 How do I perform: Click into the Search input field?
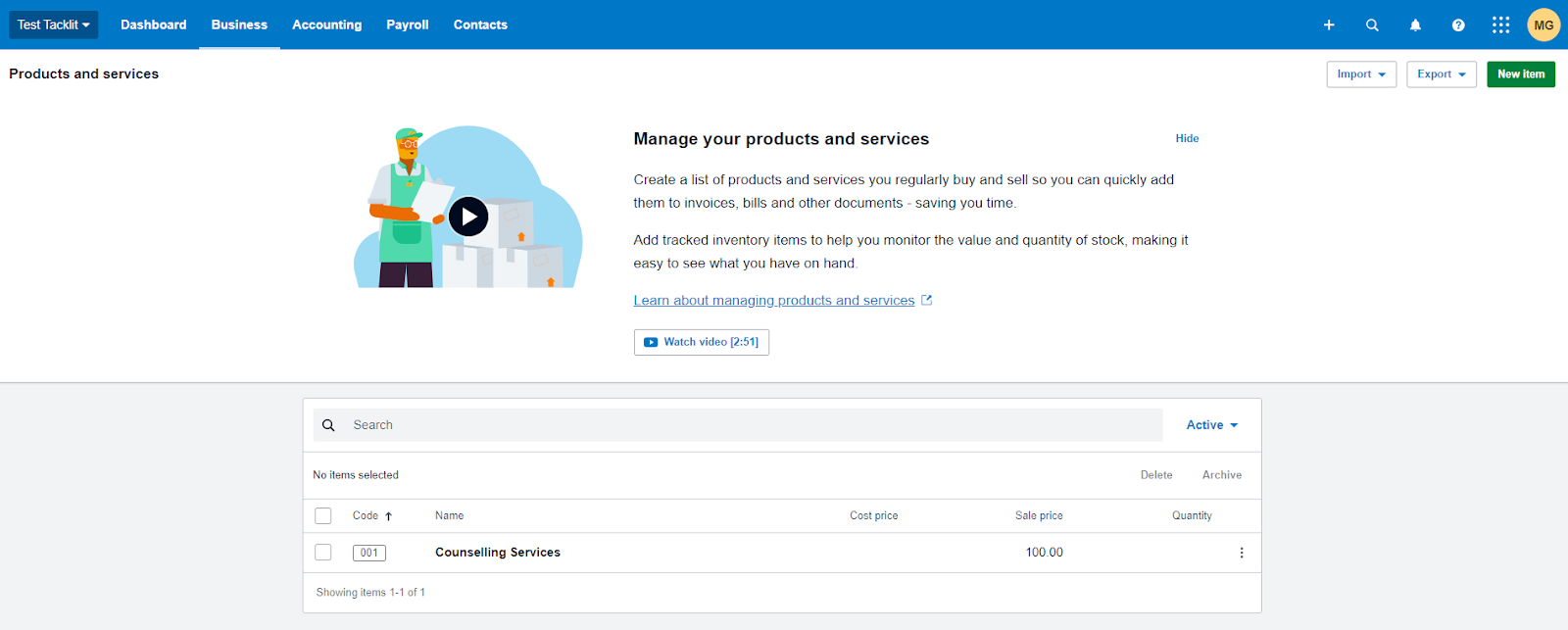738,425
